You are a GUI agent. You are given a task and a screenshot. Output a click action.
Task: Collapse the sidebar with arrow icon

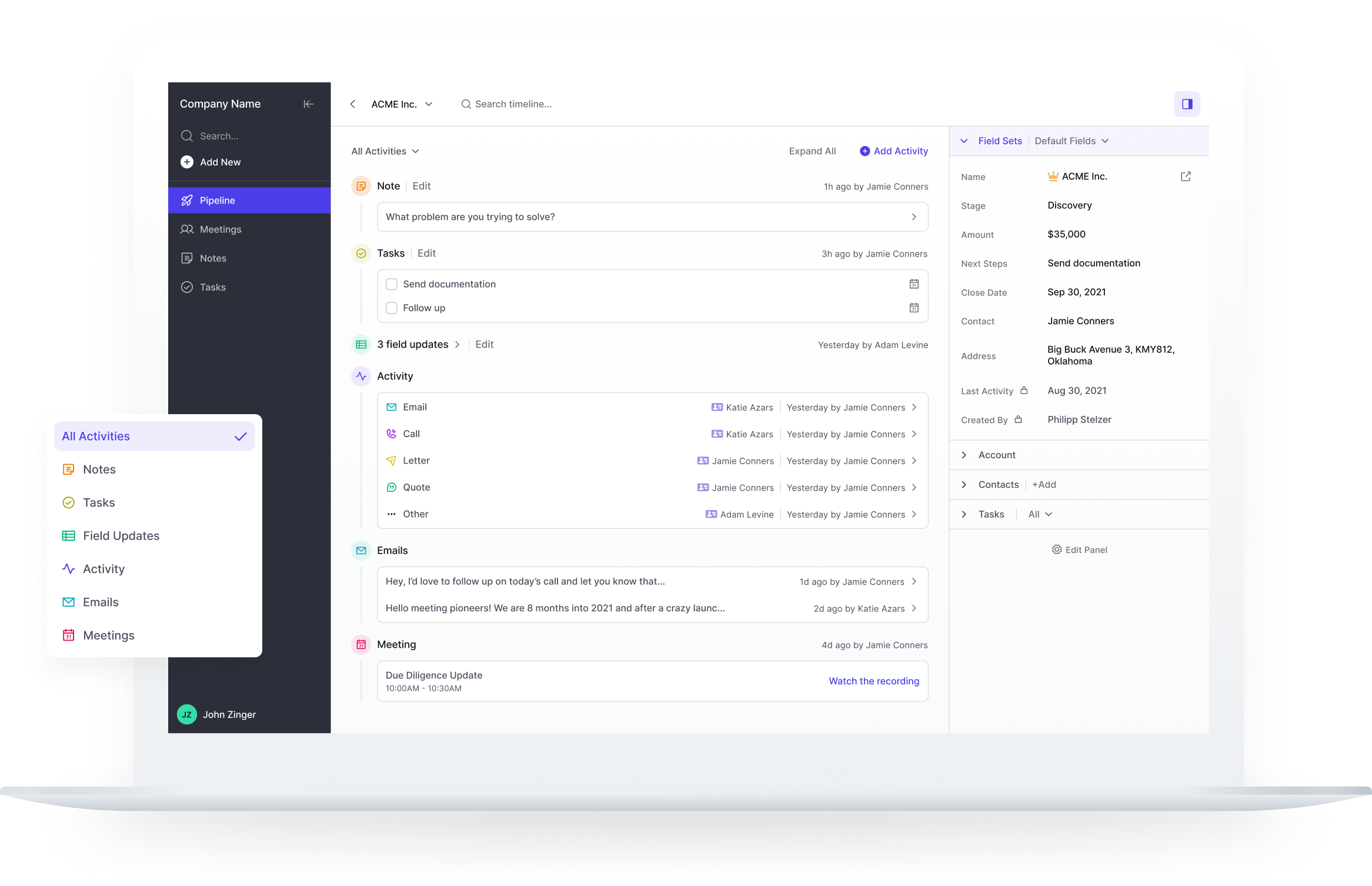pos(308,104)
